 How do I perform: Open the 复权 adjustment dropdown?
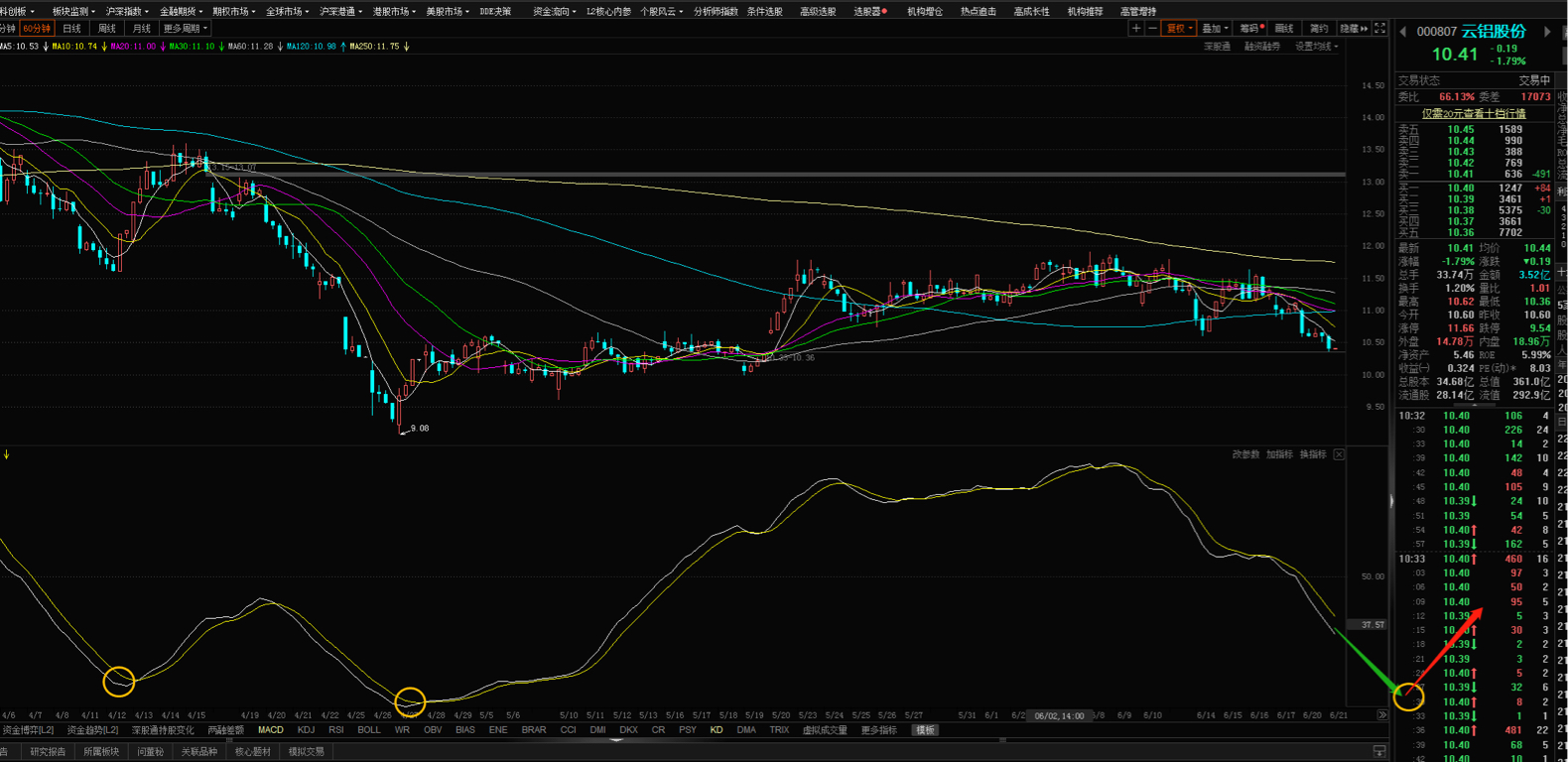pos(1180,29)
